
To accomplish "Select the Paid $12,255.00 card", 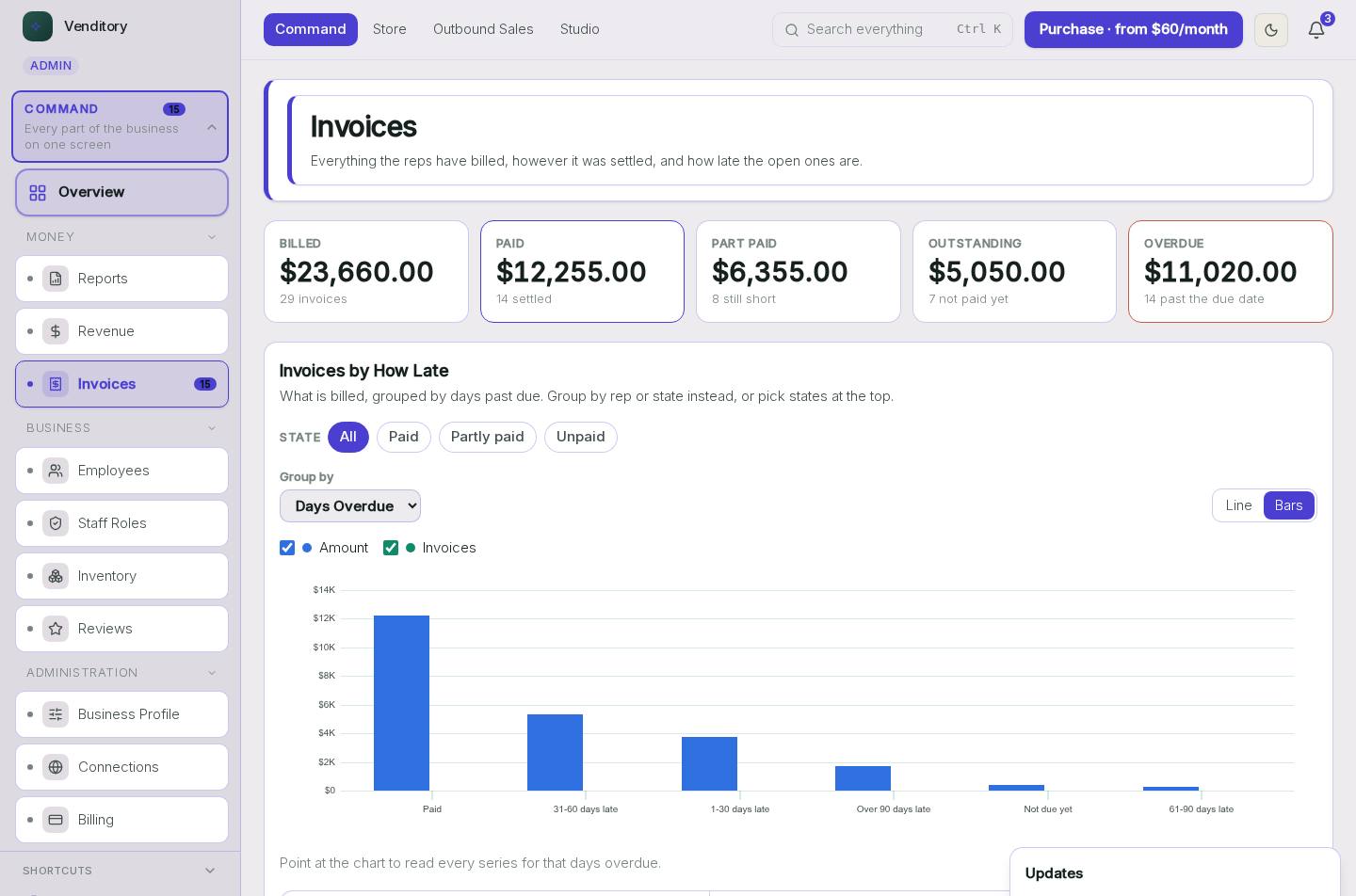I will pyautogui.click(x=582, y=272).
